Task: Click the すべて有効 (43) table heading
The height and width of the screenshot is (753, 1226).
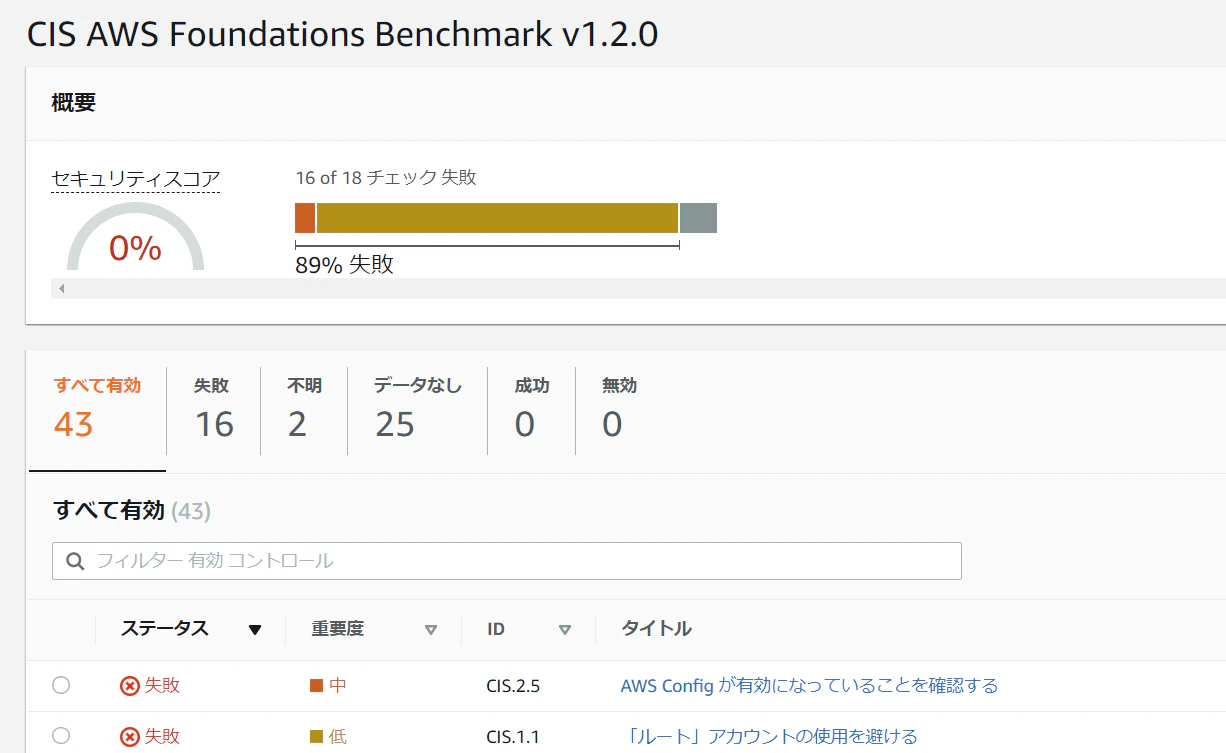Action: pos(131,511)
